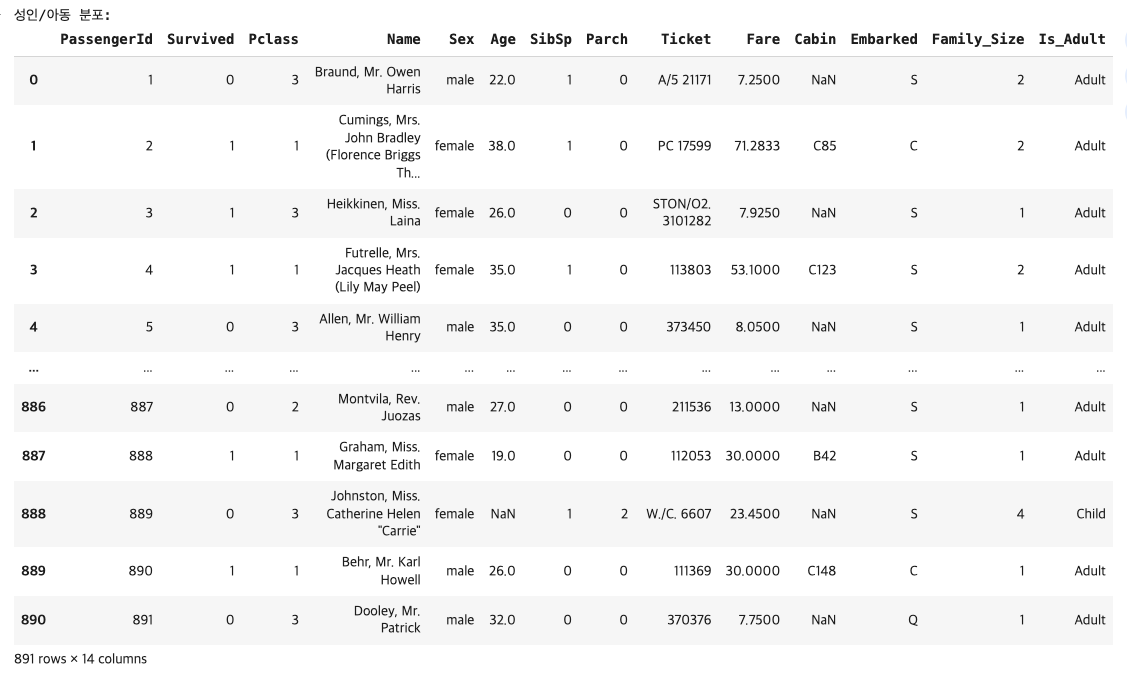
Task: Select the cabin value B42
Action: [x=822, y=456]
